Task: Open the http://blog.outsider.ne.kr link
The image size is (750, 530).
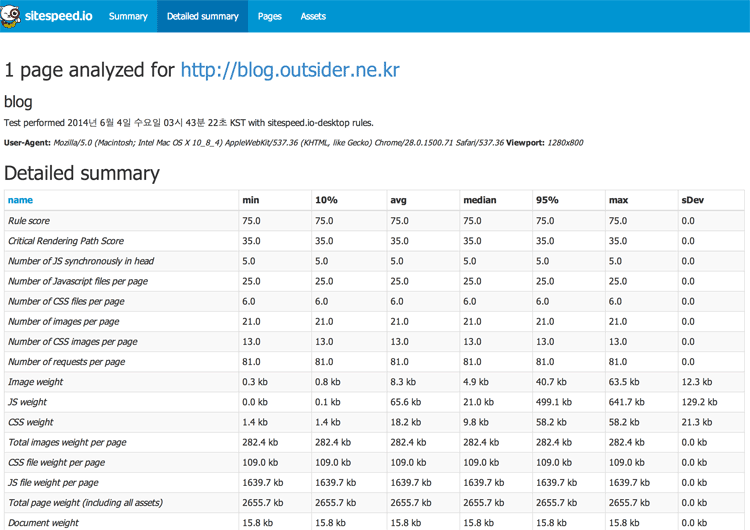Action: click(290, 70)
